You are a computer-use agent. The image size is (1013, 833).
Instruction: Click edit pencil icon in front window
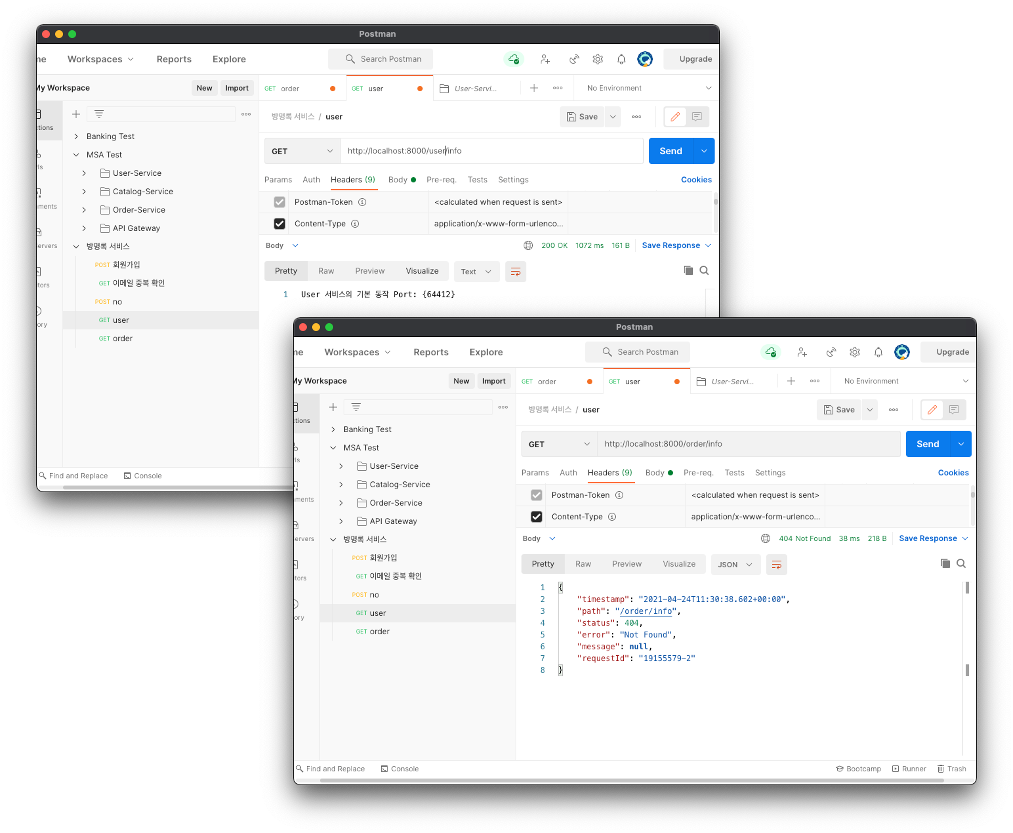tap(932, 410)
